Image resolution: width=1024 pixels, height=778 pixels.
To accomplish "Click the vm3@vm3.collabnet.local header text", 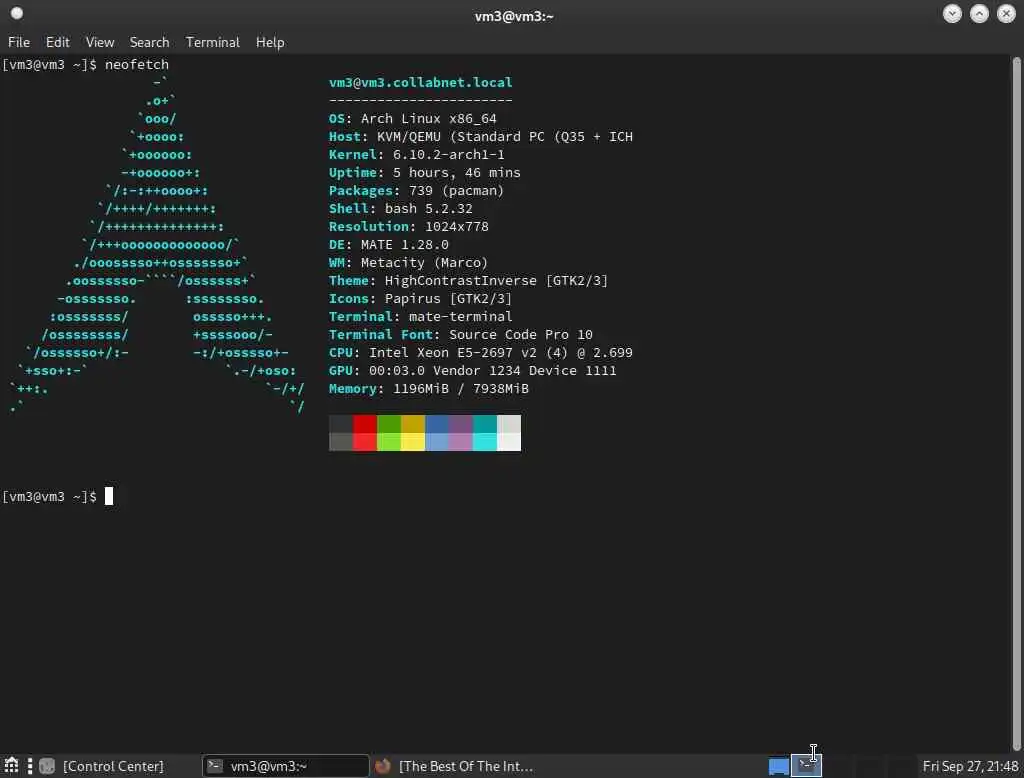I will pyautogui.click(x=421, y=82).
